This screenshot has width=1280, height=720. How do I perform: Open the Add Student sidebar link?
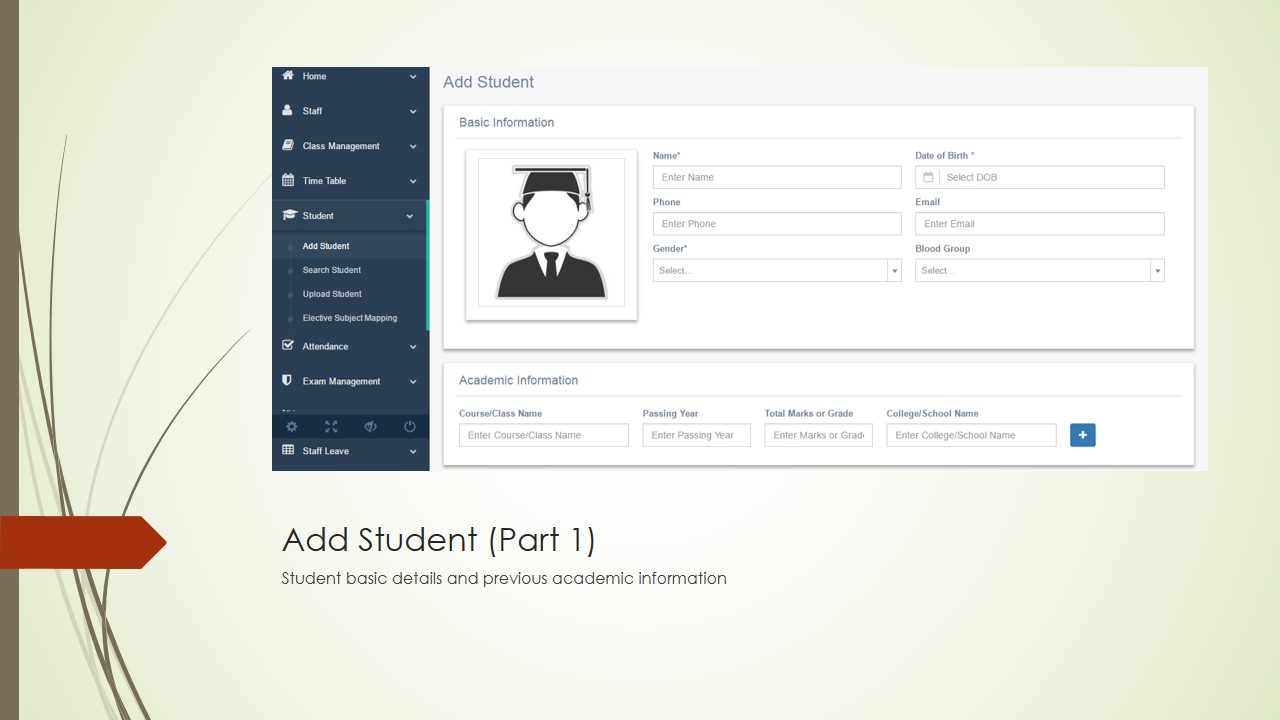pyautogui.click(x=326, y=246)
